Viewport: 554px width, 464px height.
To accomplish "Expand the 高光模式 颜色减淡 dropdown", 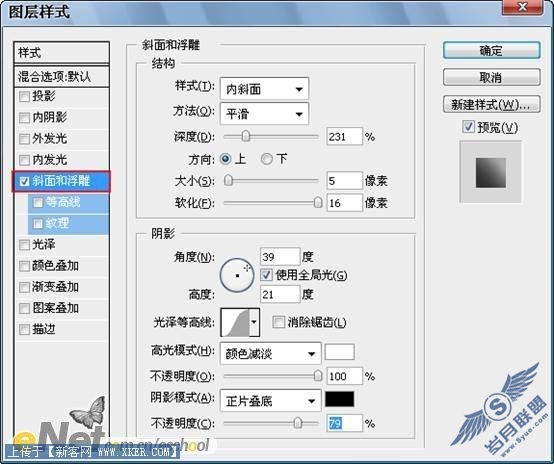I will [270, 353].
